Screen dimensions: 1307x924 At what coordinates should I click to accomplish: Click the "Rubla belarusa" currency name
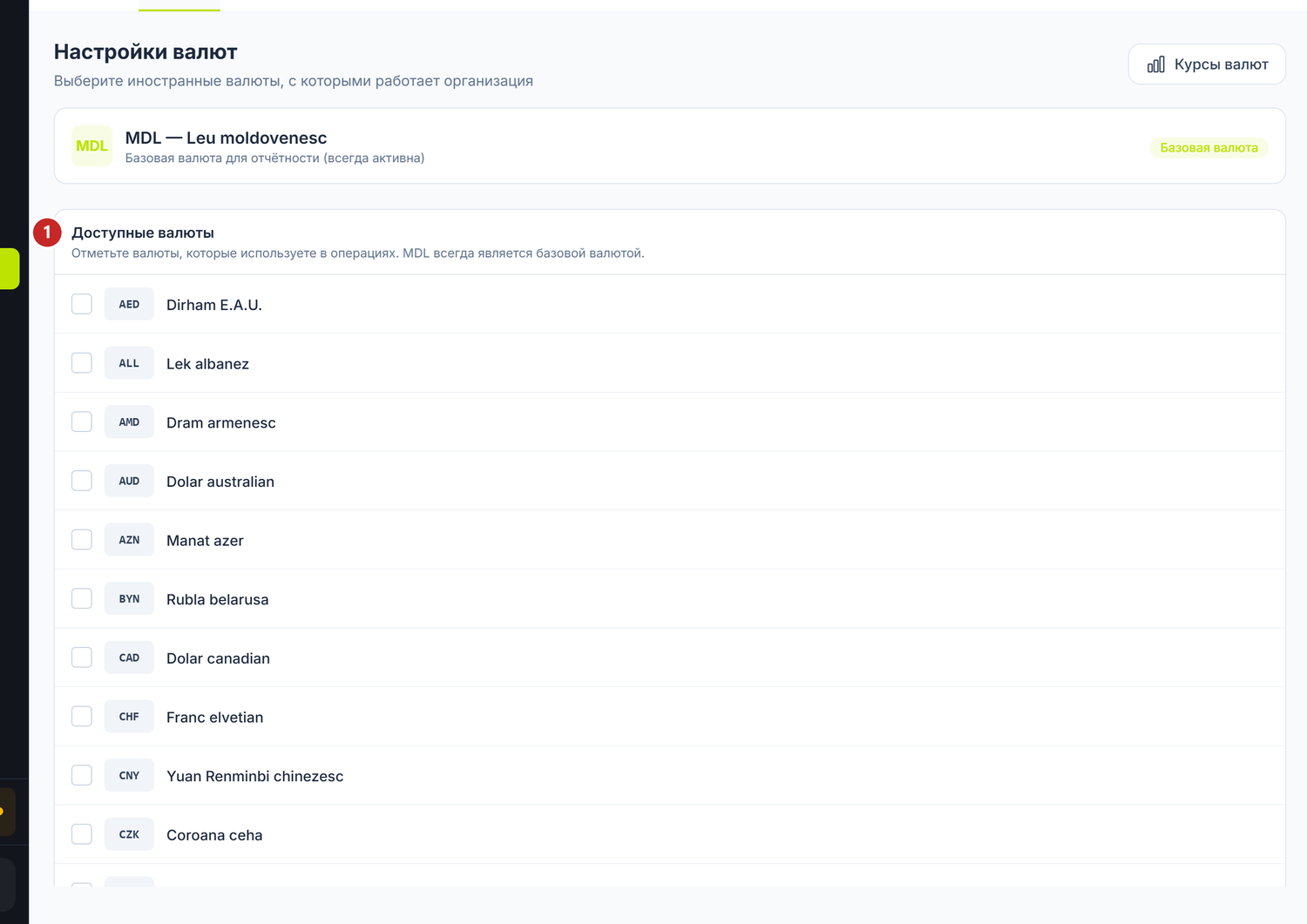click(x=218, y=600)
